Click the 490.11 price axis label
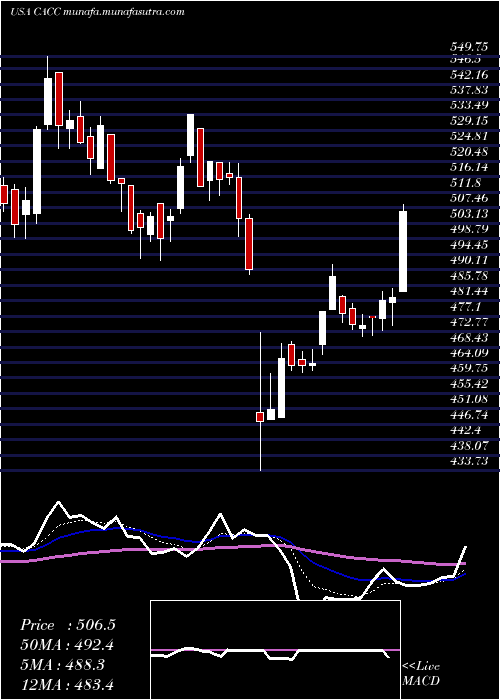 coord(468,260)
